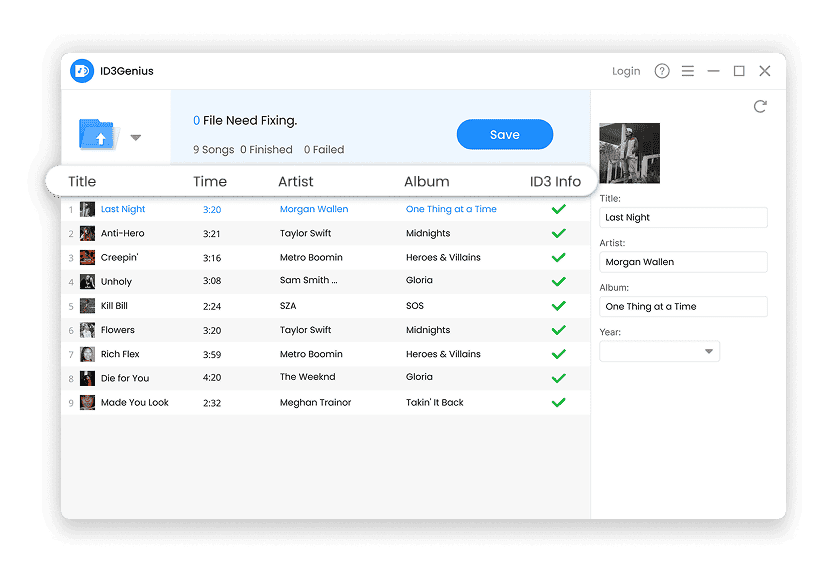The image size is (831, 576).
Task: Click the time cell 2:24
Action: (212, 306)
